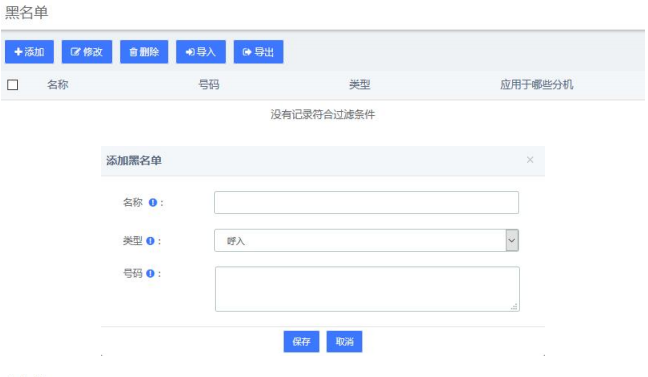
Task: Focus the 名称 text input field
Action: [x=366, y=203]
